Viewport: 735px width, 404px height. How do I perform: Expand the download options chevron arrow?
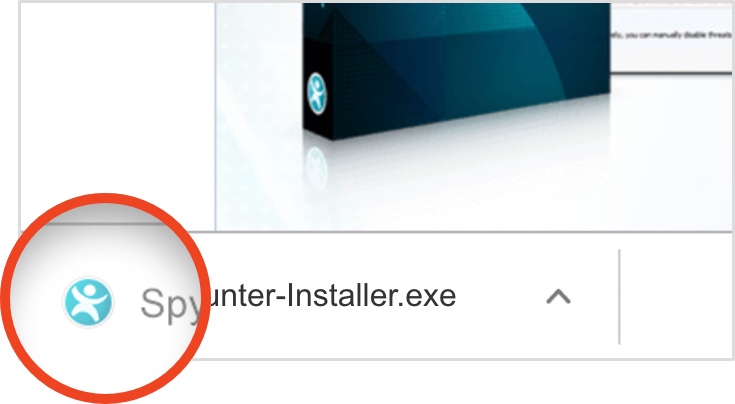558,297
